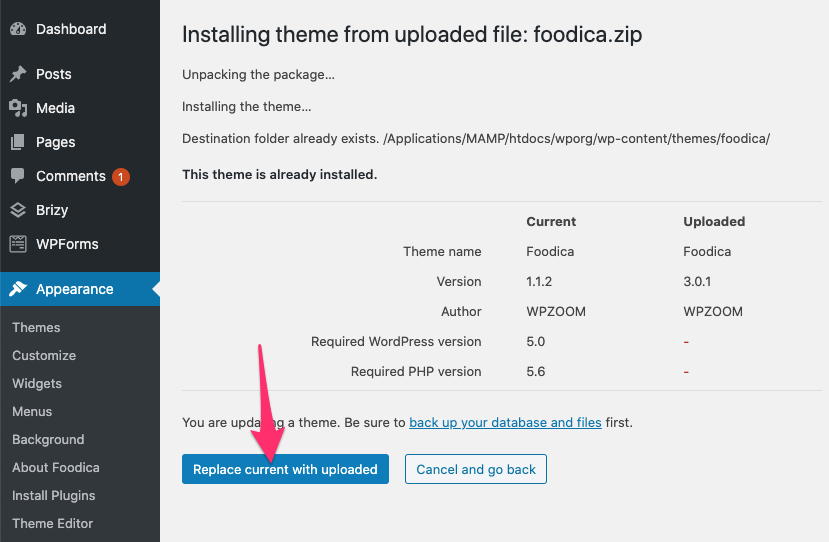This screenshot has height=542, width=829.
Task: Click the Brizy layers icon
Action: [x=18, y=210]
